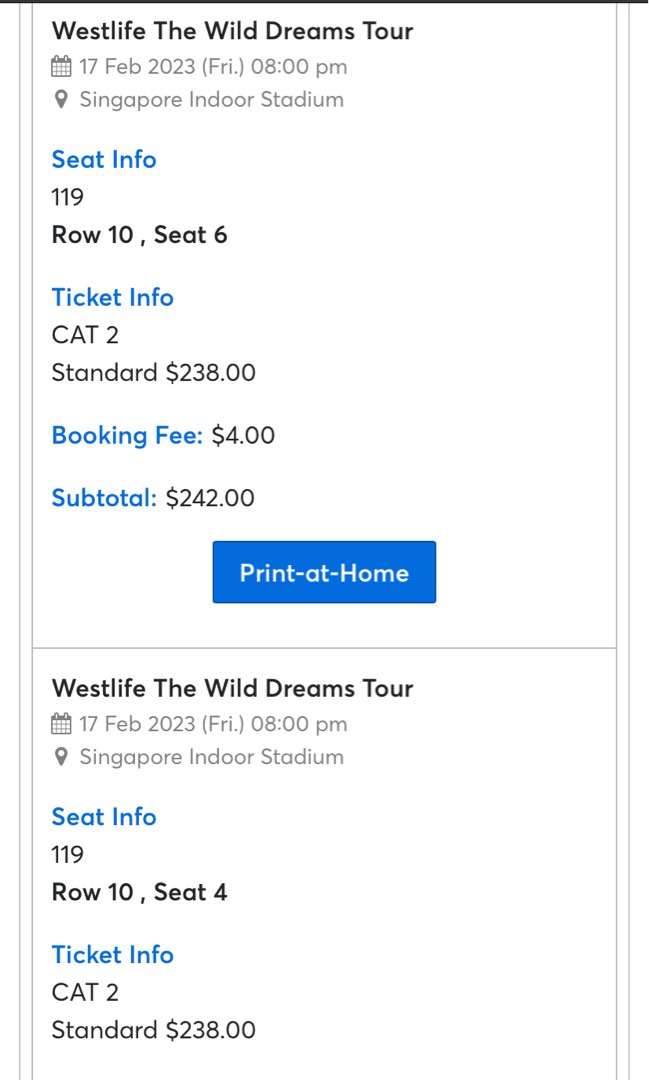
Task: Select the Westlife tour title on second ticket
Action: [232, 688]
